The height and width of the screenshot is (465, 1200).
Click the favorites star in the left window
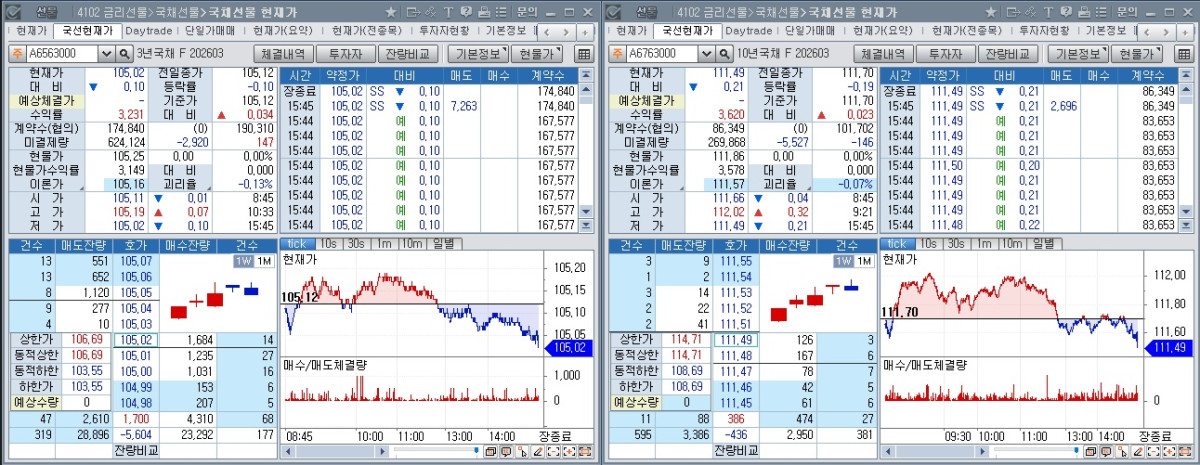coord(390,11)
